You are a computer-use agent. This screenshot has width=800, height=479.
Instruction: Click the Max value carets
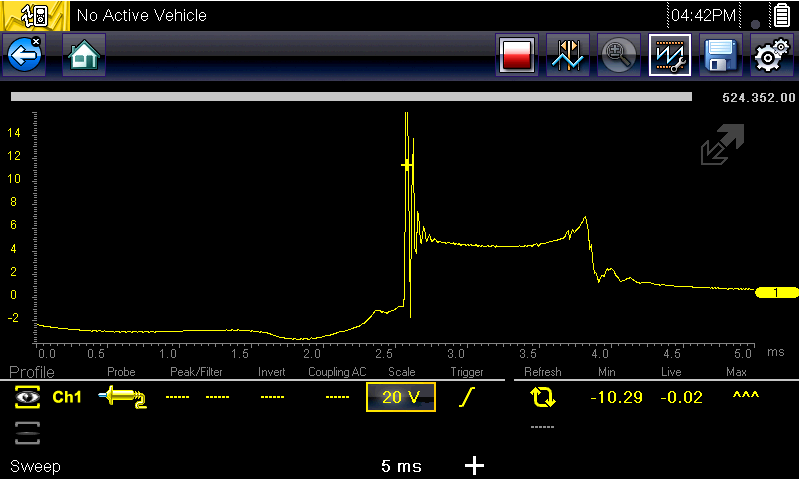pyautogui.click(x=746, y=395)
